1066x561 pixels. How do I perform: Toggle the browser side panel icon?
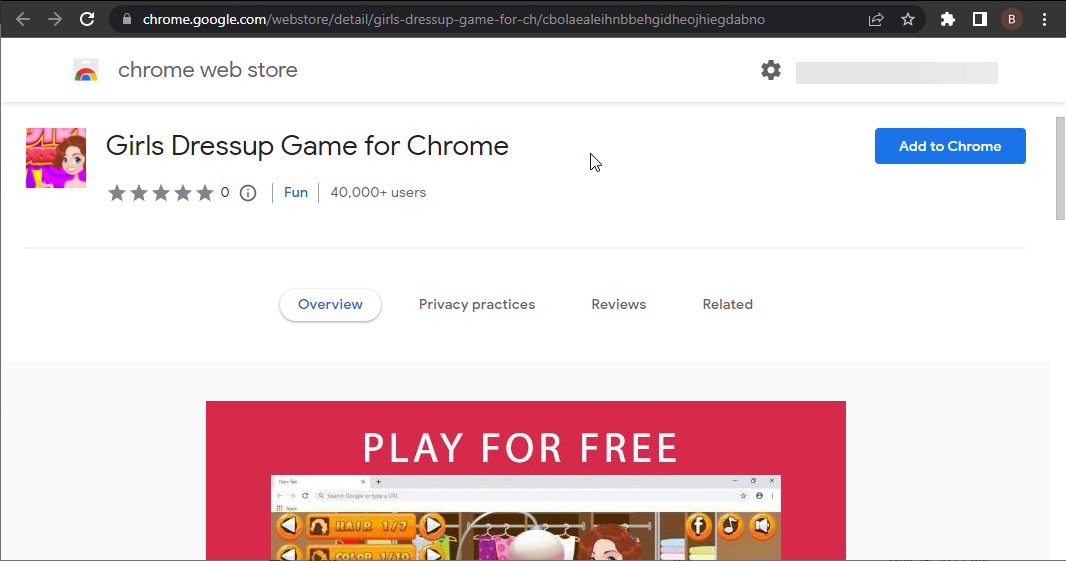tap(980, 20)
